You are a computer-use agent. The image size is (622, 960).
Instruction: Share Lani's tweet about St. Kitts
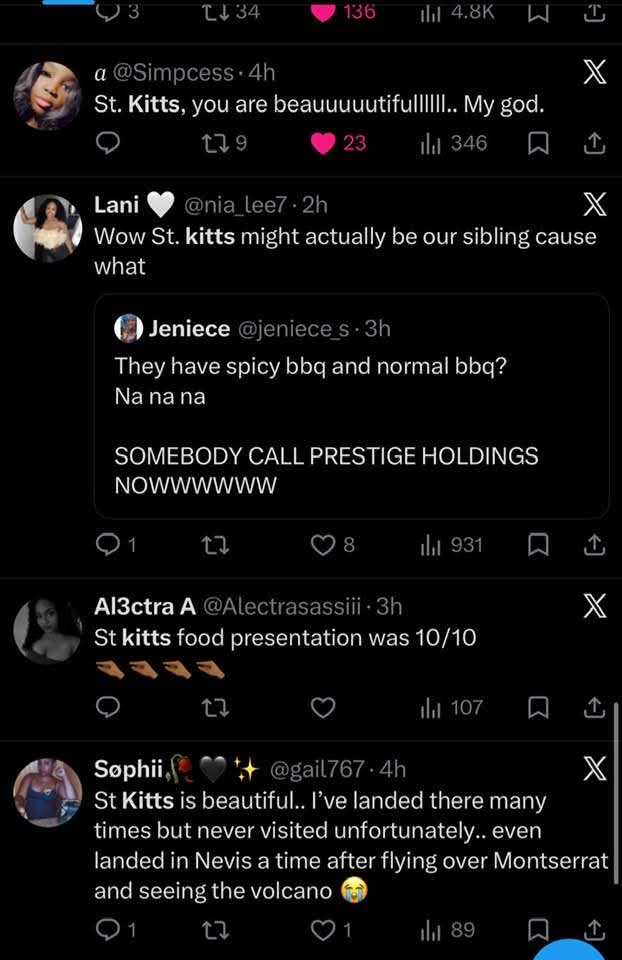tap(594, 545)
